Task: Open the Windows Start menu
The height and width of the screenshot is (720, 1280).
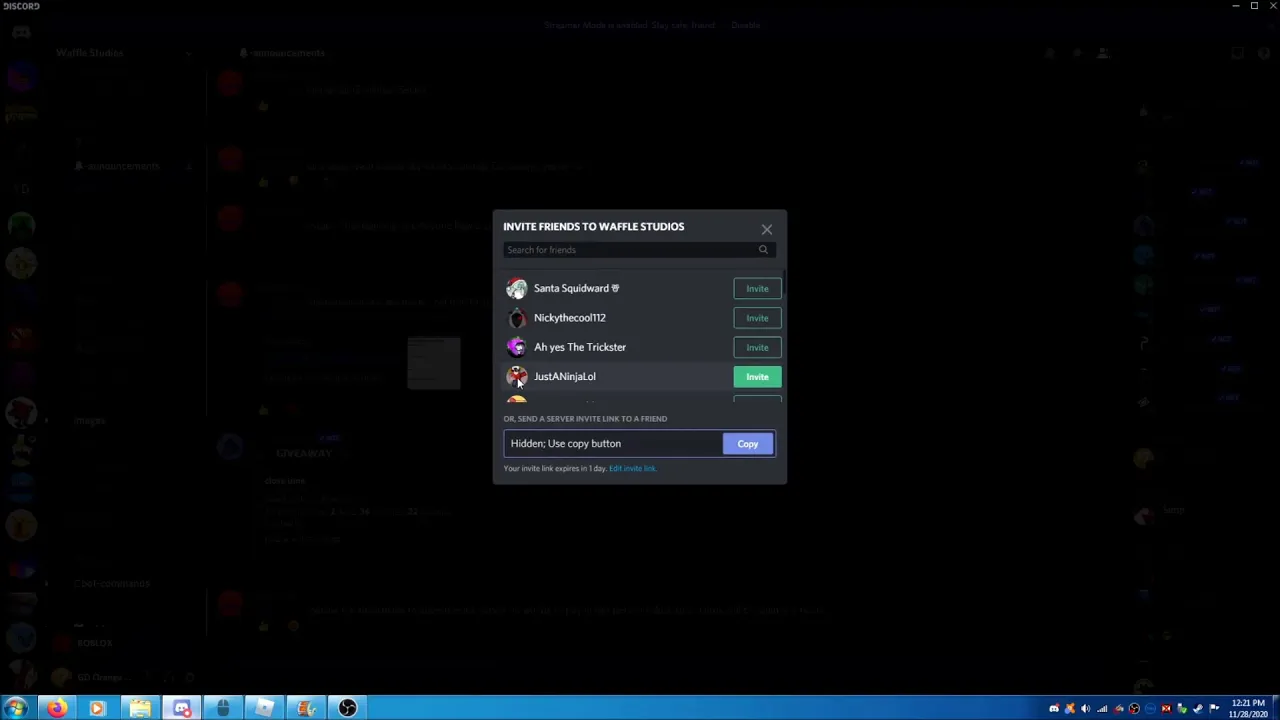Action: coord(16,708)
